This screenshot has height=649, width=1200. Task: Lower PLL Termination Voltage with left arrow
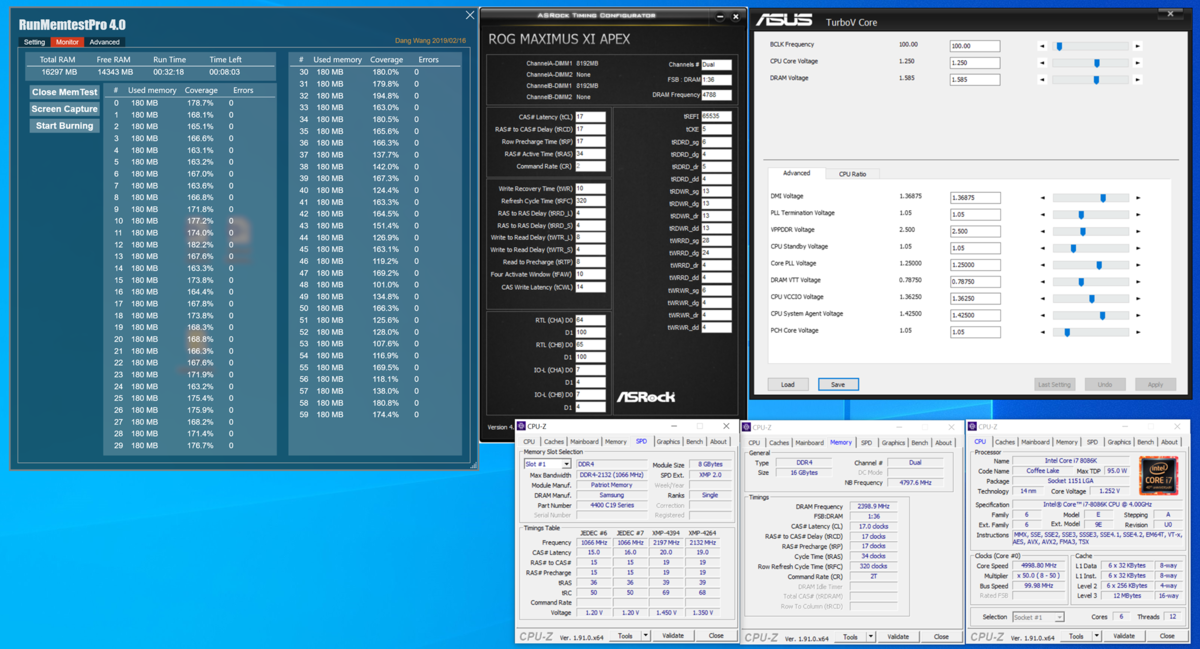tap(1043, 215)
